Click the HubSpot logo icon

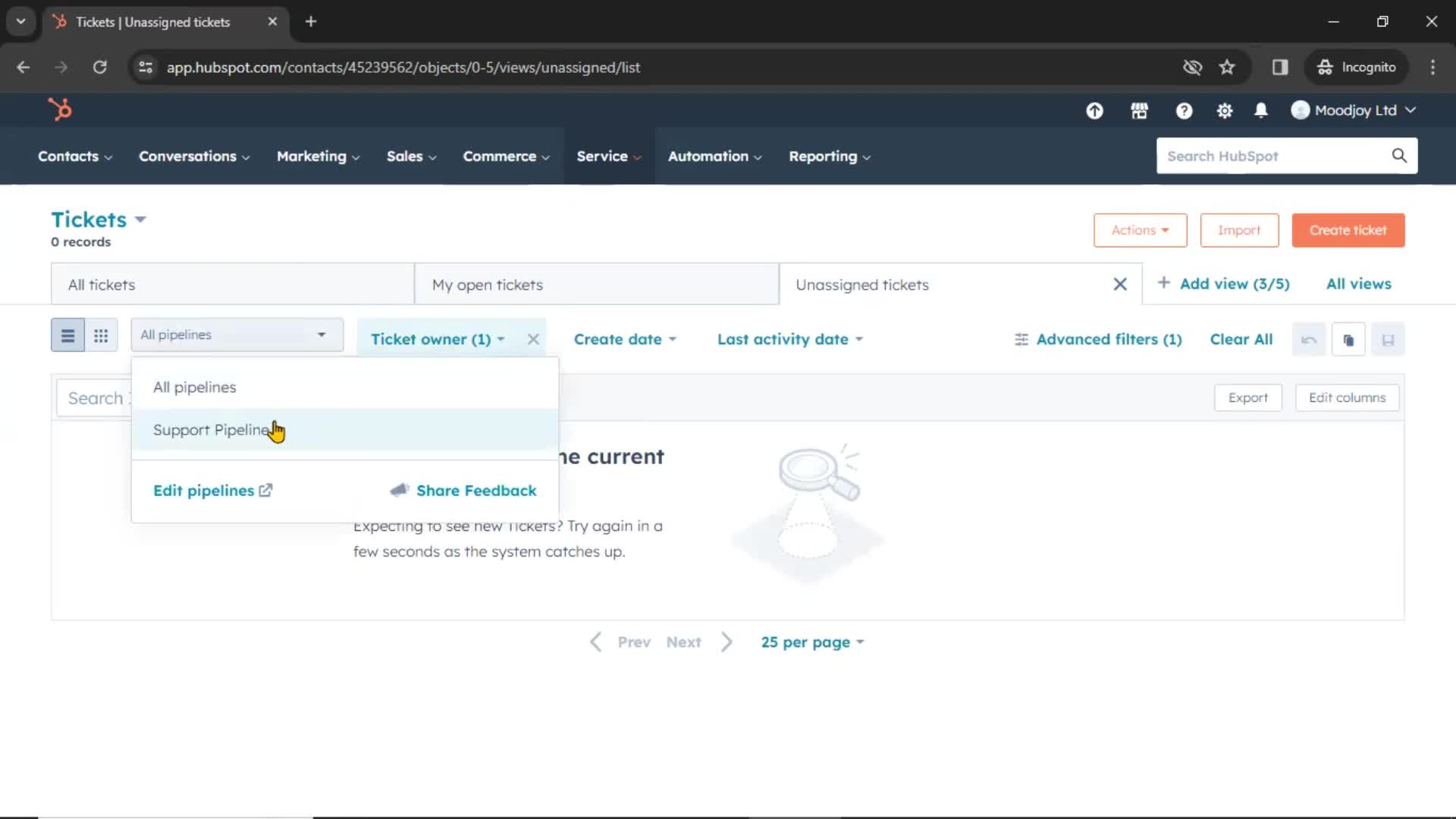coord(59,110)
